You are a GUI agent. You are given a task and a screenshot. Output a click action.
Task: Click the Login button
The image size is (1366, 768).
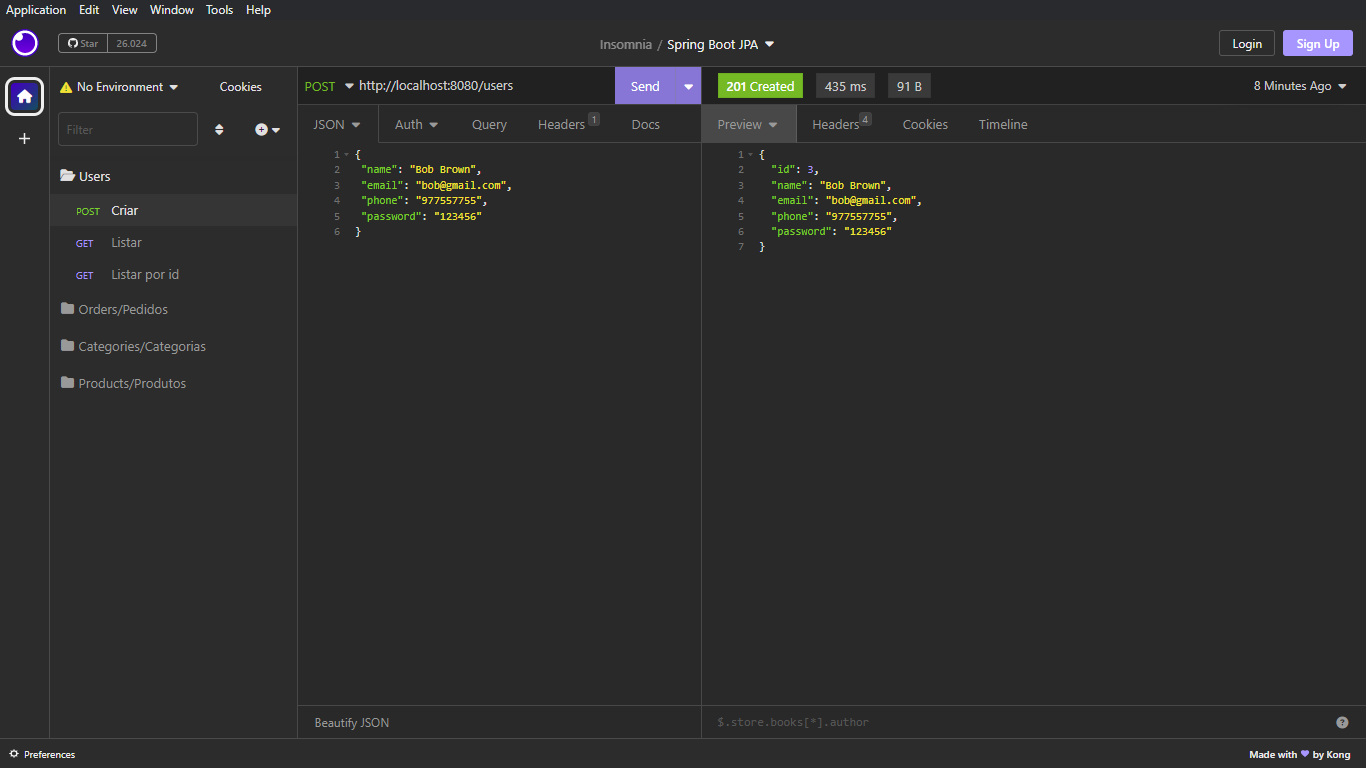click(1247, 43)
